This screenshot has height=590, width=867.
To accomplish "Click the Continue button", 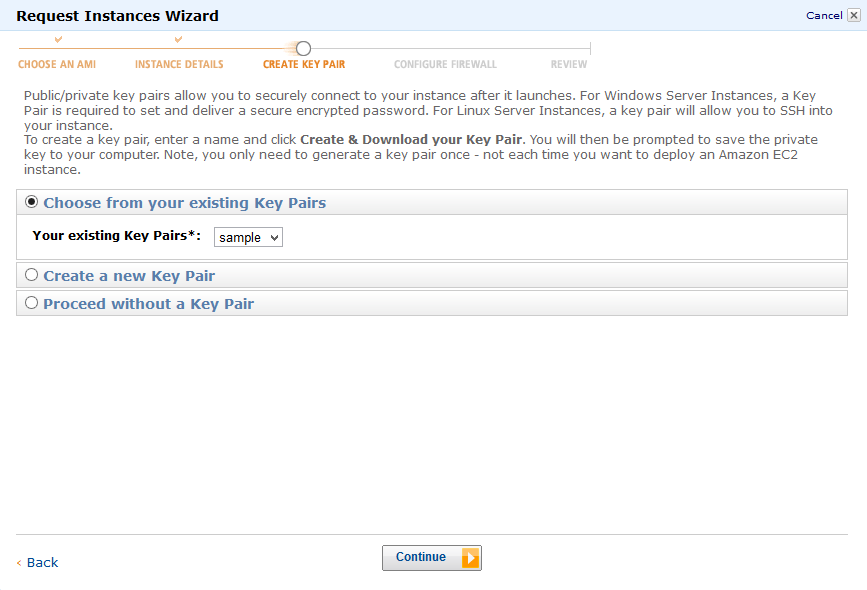I will coord(432,558).
